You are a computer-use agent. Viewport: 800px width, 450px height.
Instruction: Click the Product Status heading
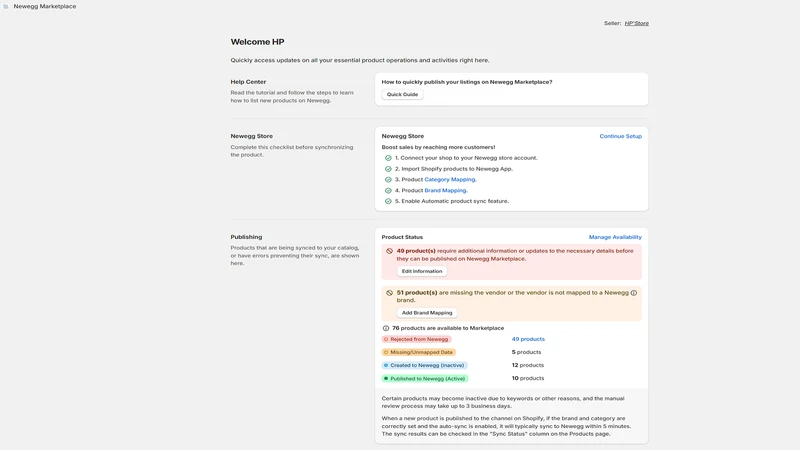402,237
